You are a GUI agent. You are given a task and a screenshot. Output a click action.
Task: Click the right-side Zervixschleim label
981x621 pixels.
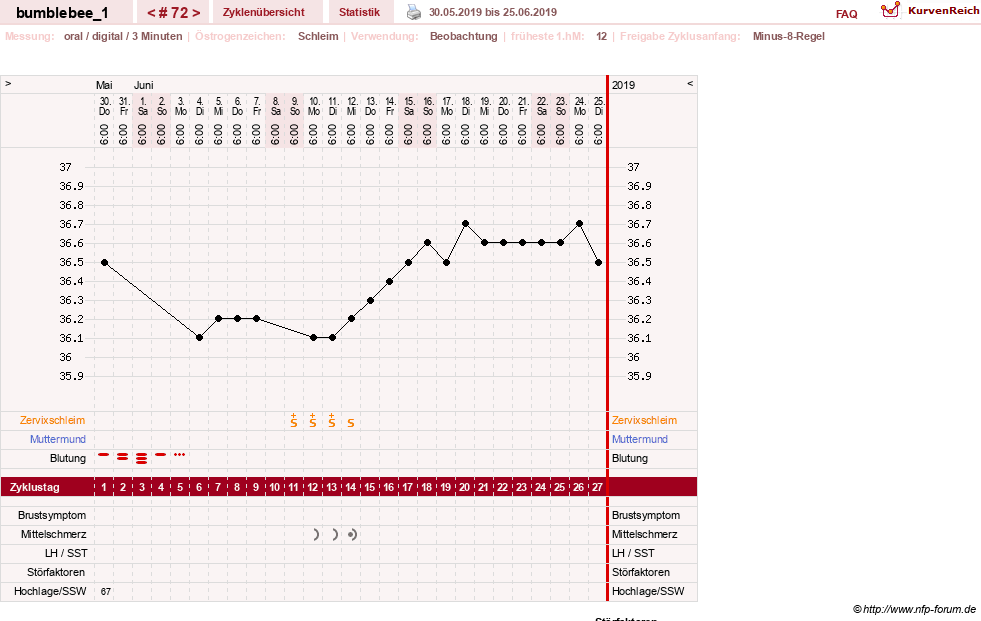point(644,420)
